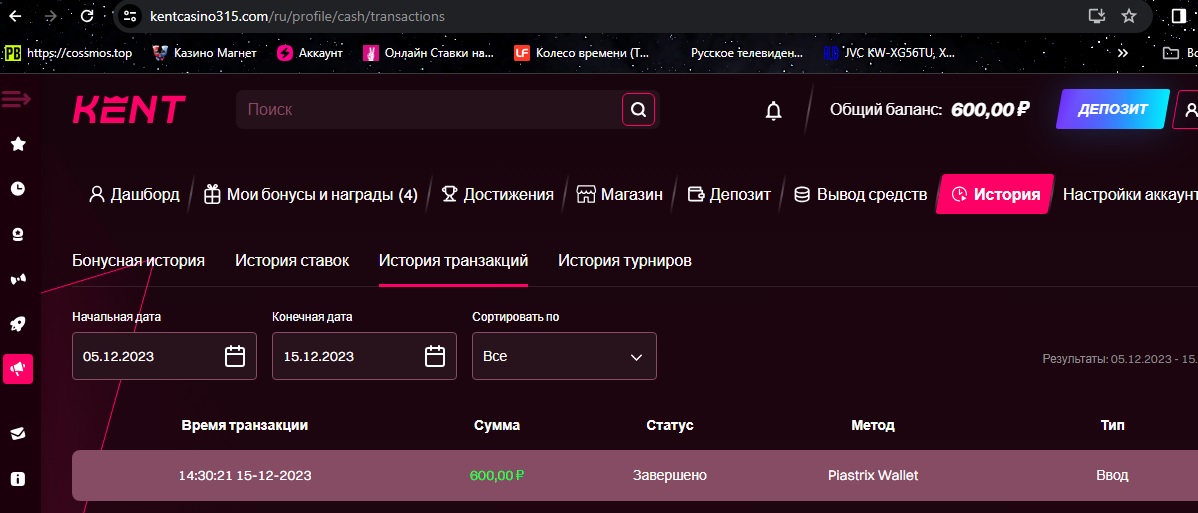Screen dimensions: 1198x513
Task: Switch to 'Бонусная история' tab
Action: (138, 261)
